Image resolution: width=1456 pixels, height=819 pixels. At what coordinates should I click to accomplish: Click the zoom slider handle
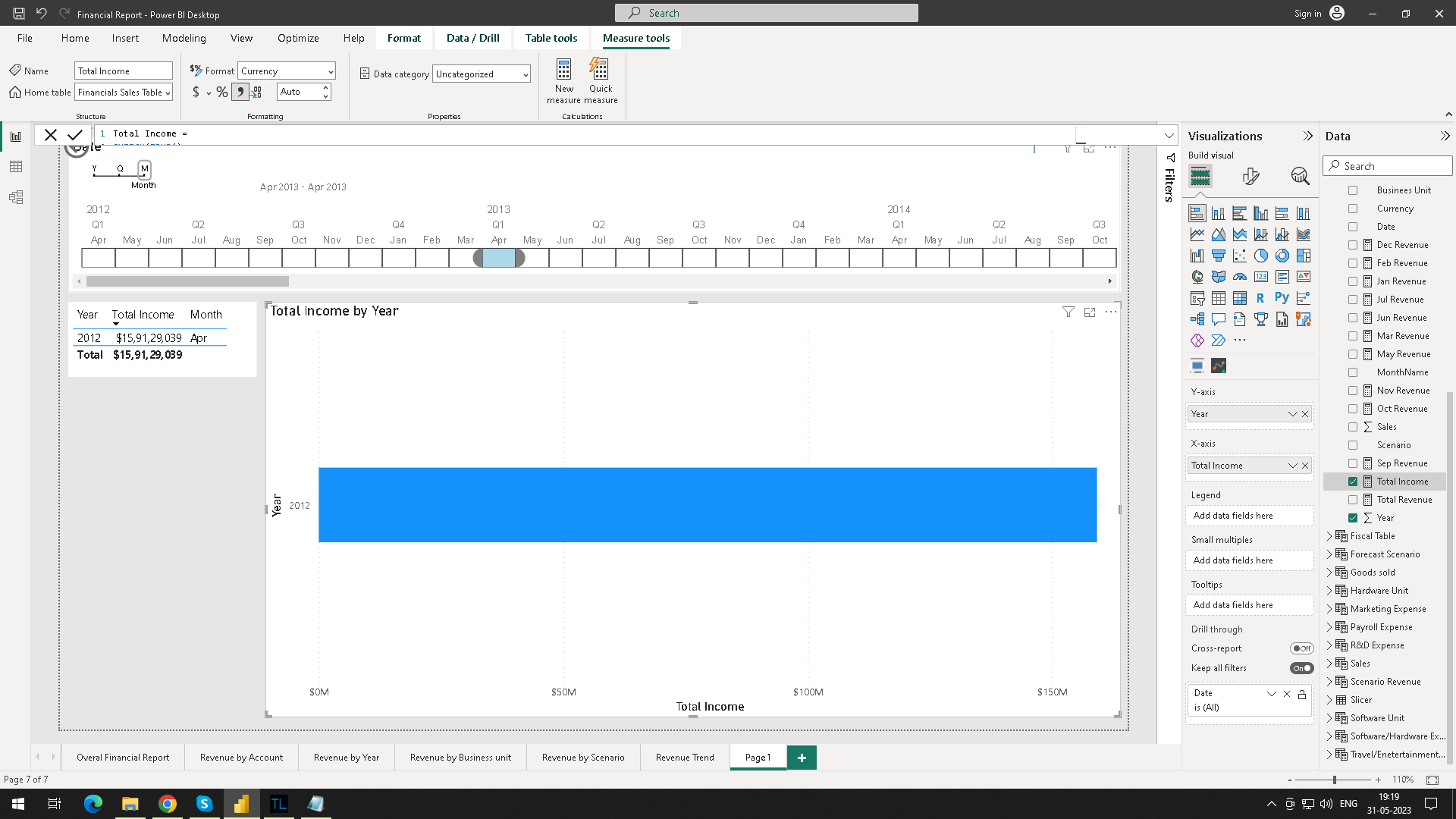(x=1334, y=780)
